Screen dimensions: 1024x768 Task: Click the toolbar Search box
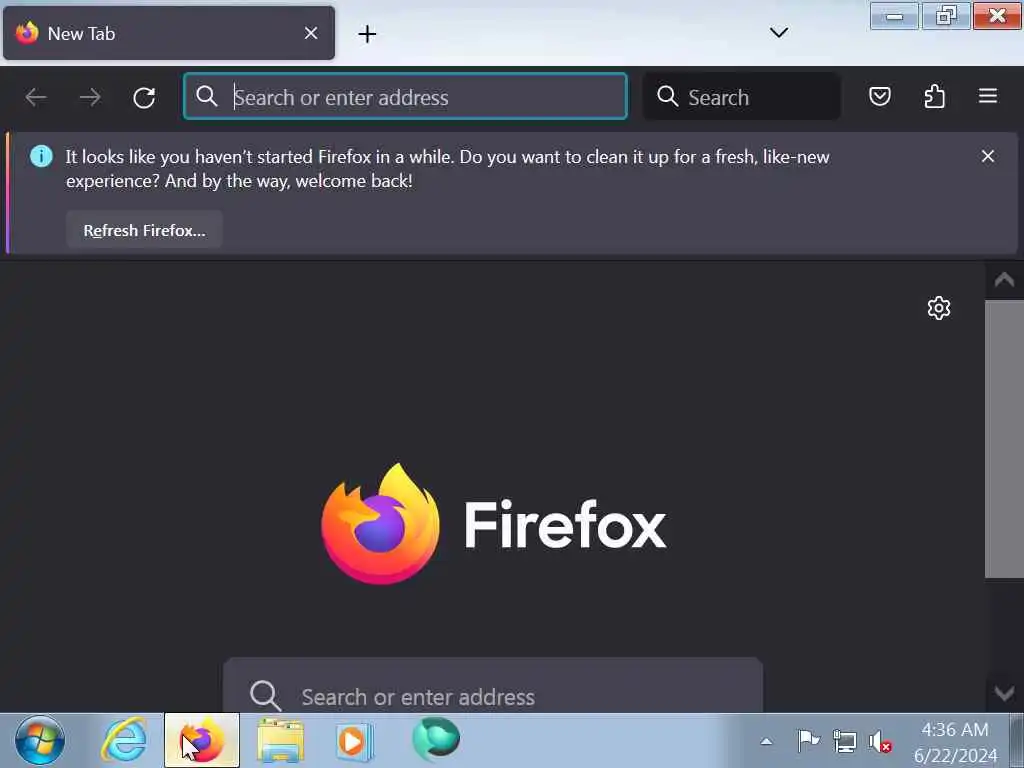click(742, 97)
